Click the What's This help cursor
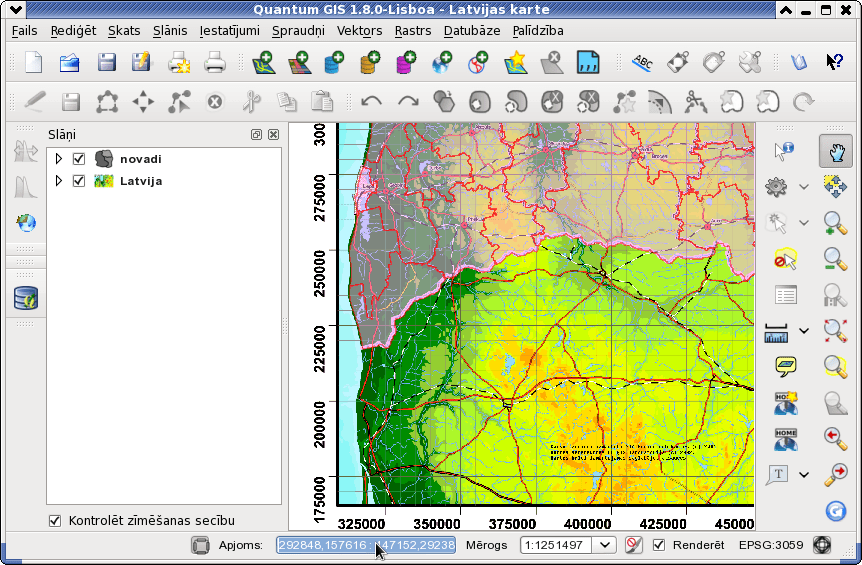The image size is (862, 565). click(x=835, y=62)
